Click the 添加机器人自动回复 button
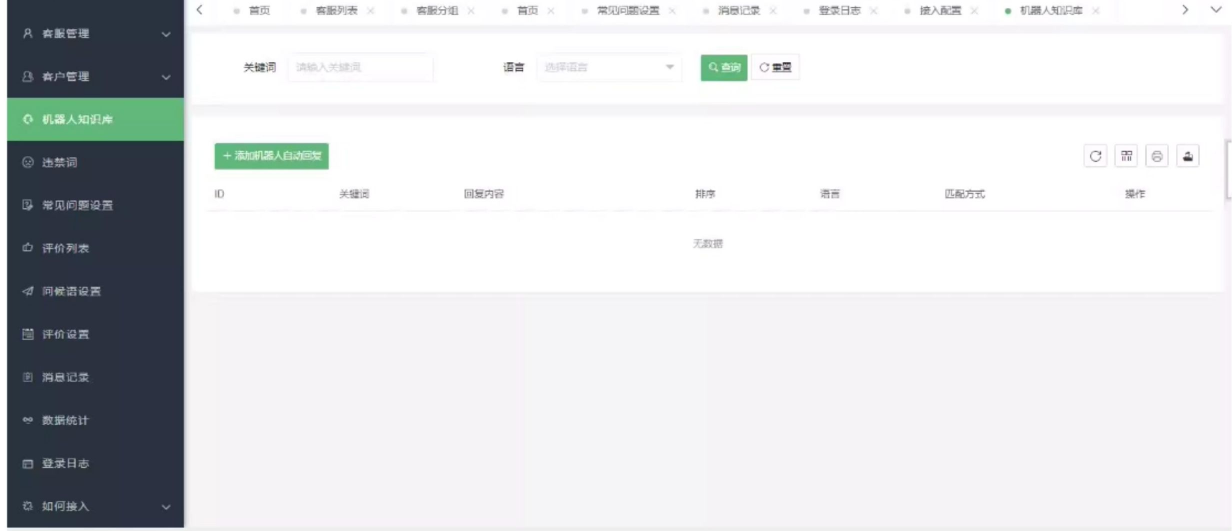The height and width of the screenshot is (531, 1232). [272, 156]
